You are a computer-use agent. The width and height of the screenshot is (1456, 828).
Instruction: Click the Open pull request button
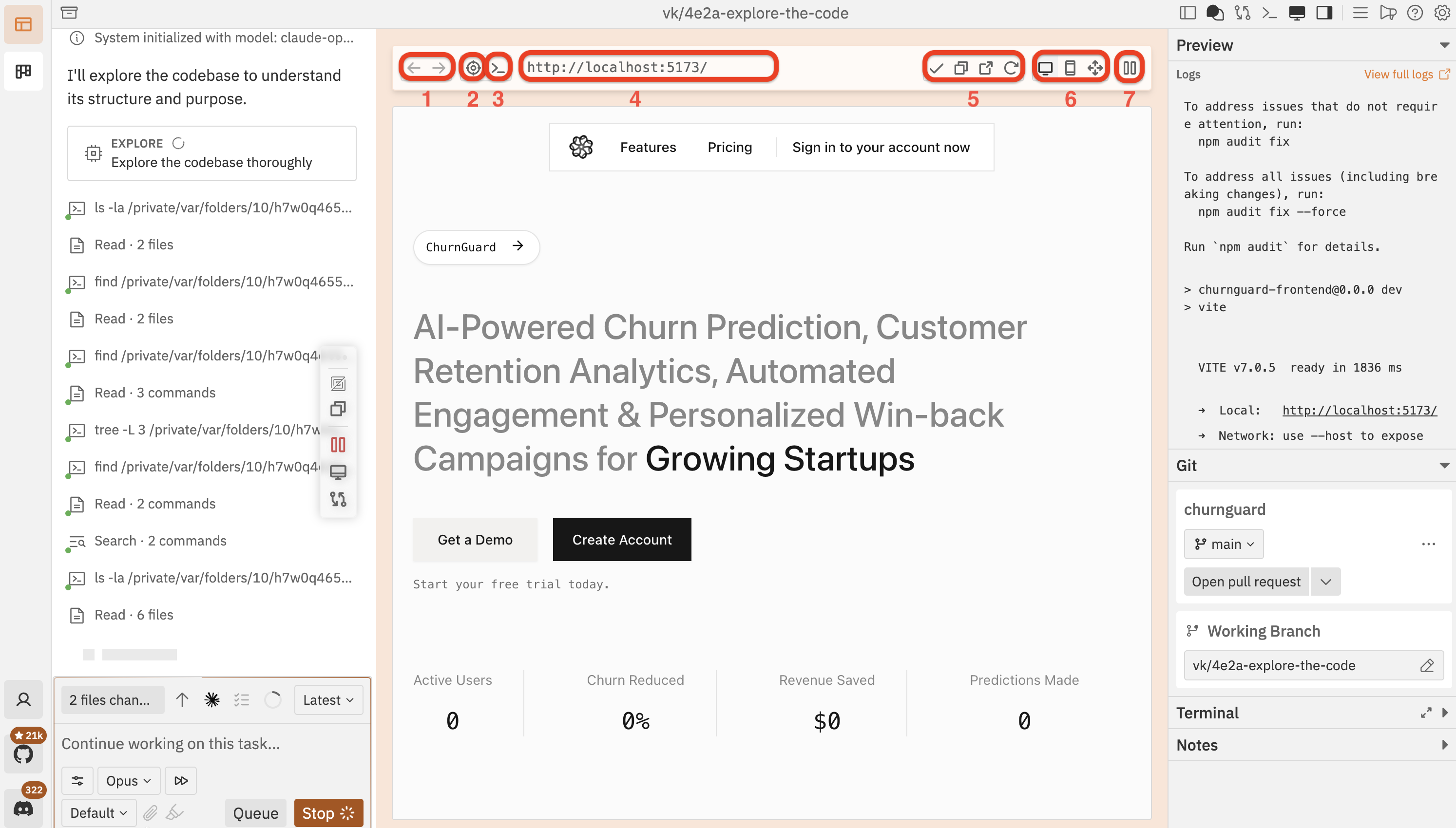coord(1245,581)
